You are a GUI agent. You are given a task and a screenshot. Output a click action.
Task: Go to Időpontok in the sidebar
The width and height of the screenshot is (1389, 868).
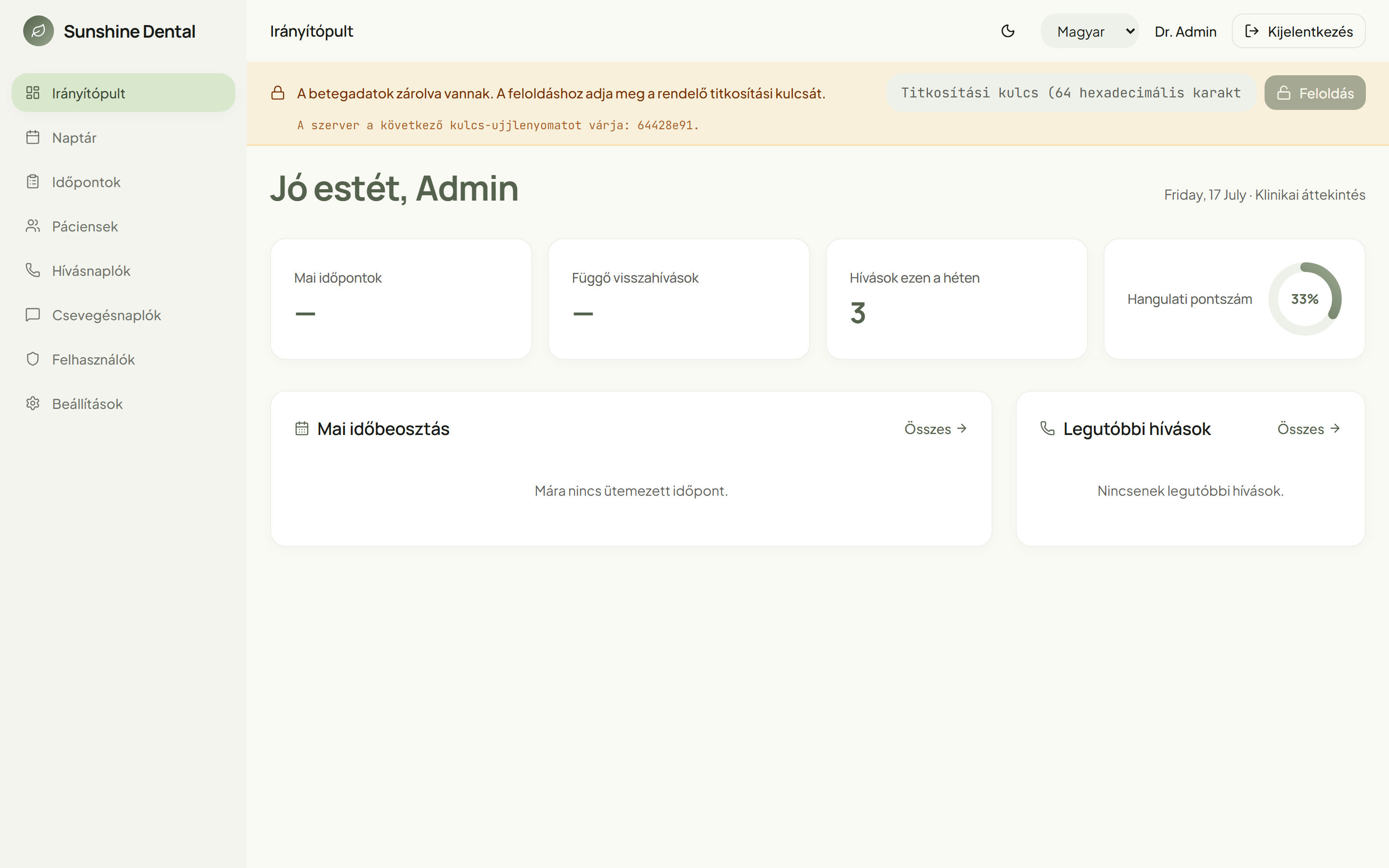[123, 181]
